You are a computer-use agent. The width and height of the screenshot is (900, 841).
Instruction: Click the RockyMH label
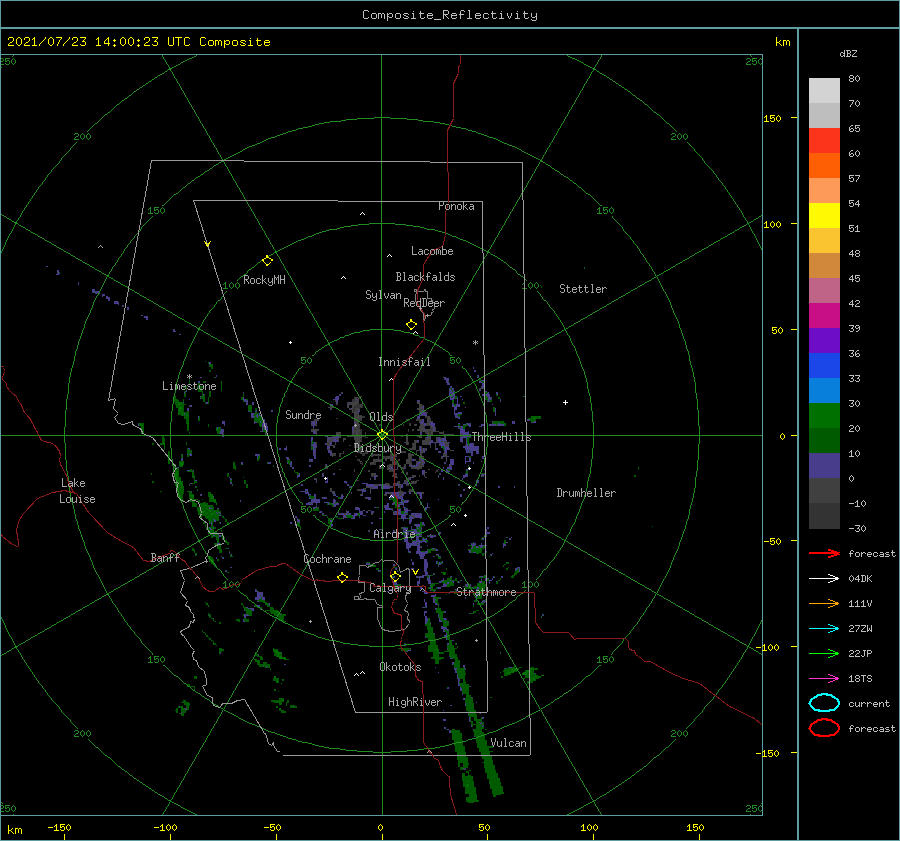tap(264, 280)
